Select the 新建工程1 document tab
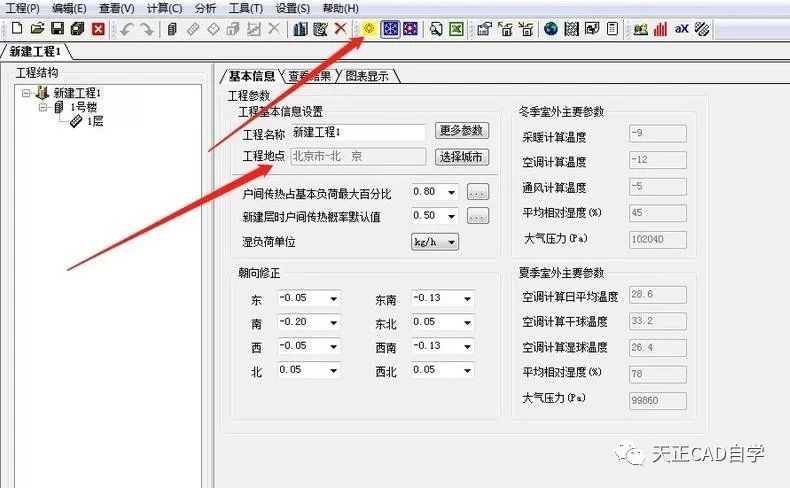This screenshot has width=790, height=488. (x=35, y=51)
